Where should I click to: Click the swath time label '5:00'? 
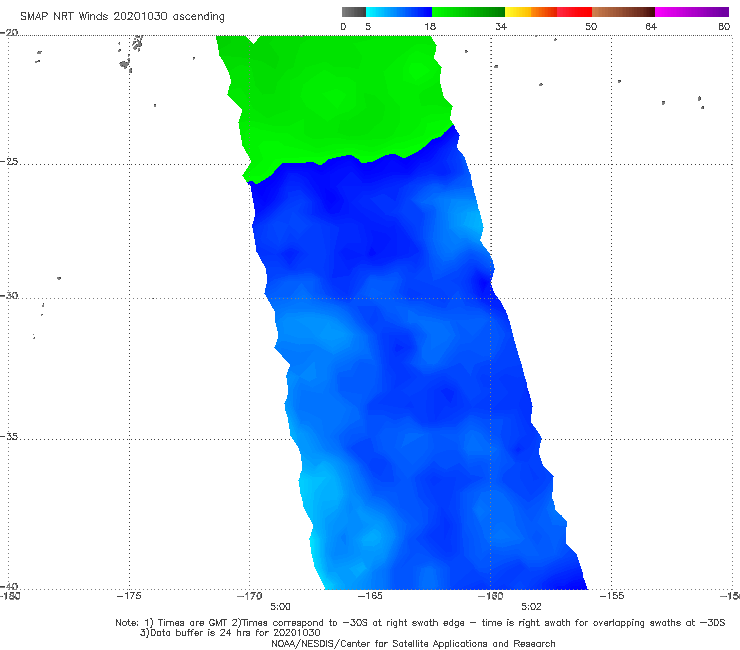click(280, 607)
